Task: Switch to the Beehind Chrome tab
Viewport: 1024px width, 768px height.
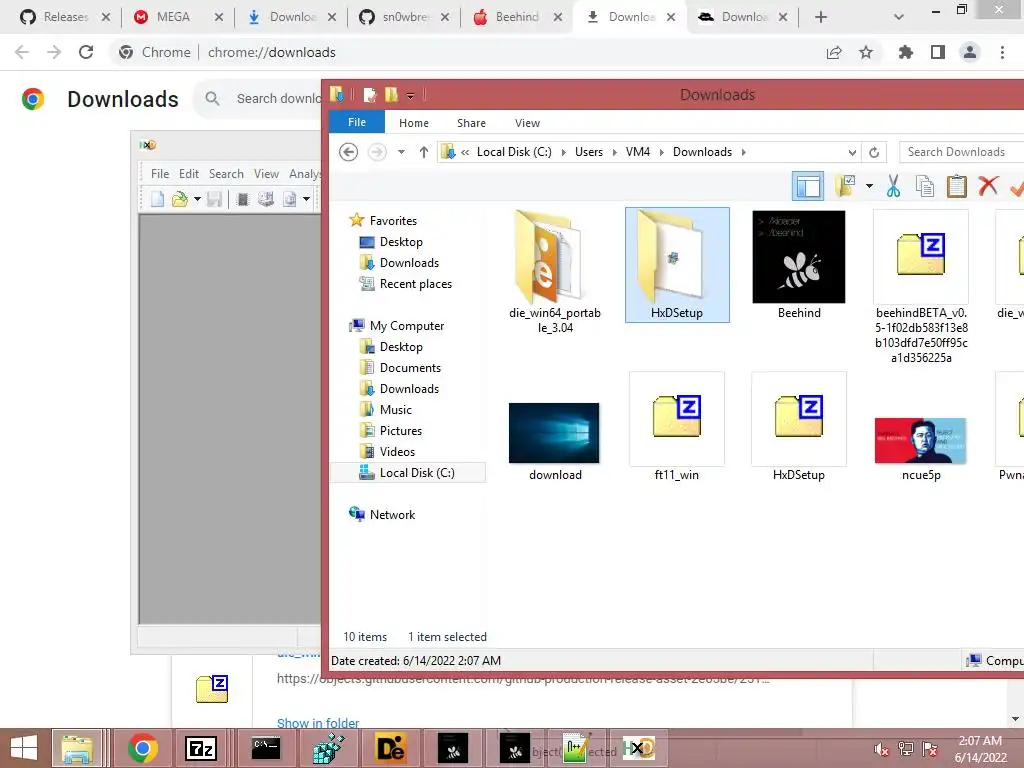Action: 517,17
